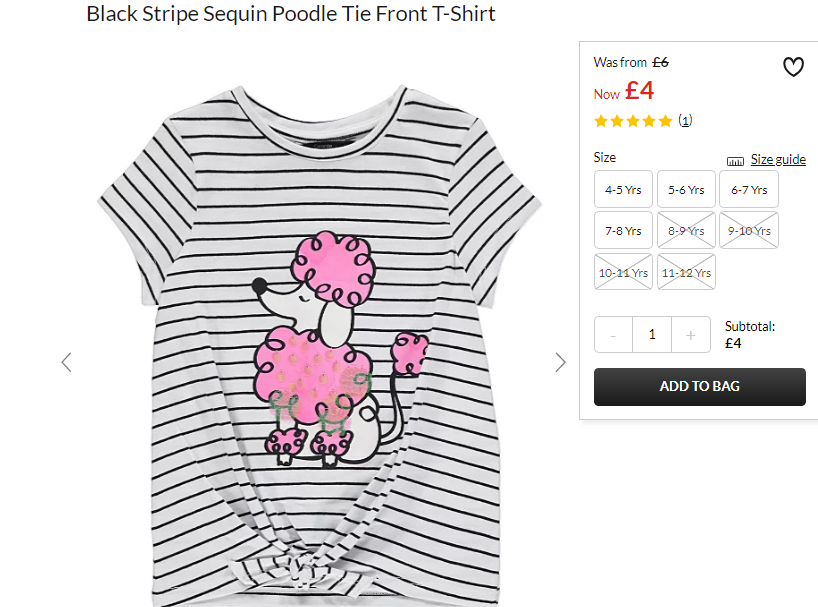
Task: Click the five-star rating stars
Action: (x=633, y=122)
